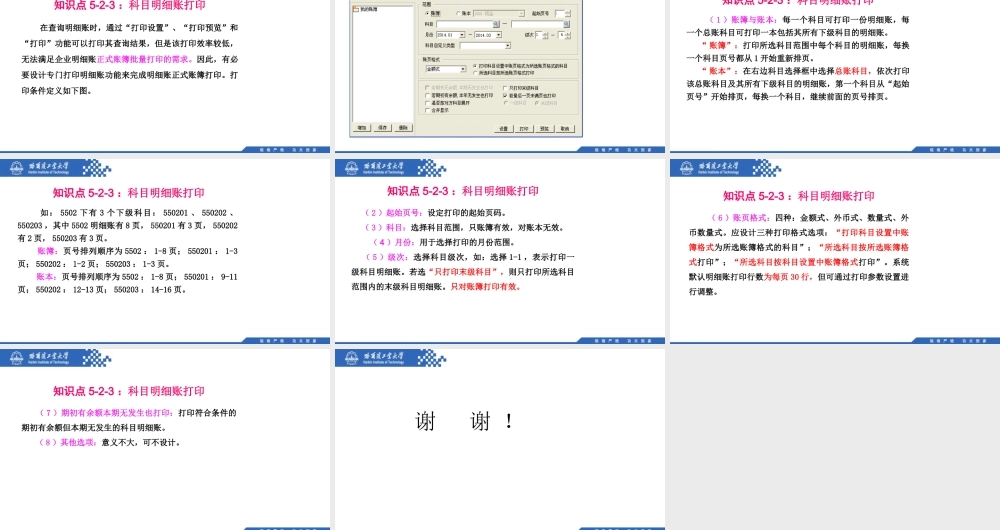Screen dimensions: 1000x530
Task: Click the 删除 button in the dialog
Action: click(404, 128)
